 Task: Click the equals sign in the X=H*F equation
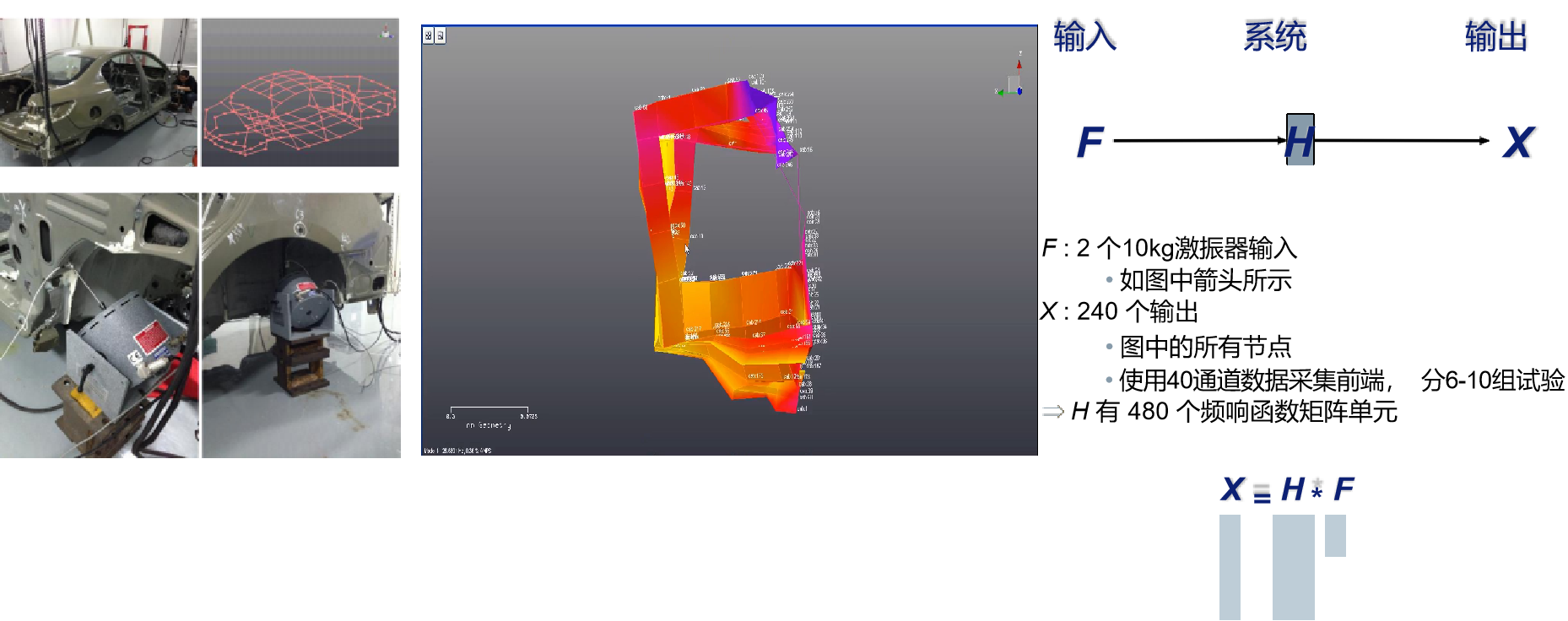(1262, 492)
